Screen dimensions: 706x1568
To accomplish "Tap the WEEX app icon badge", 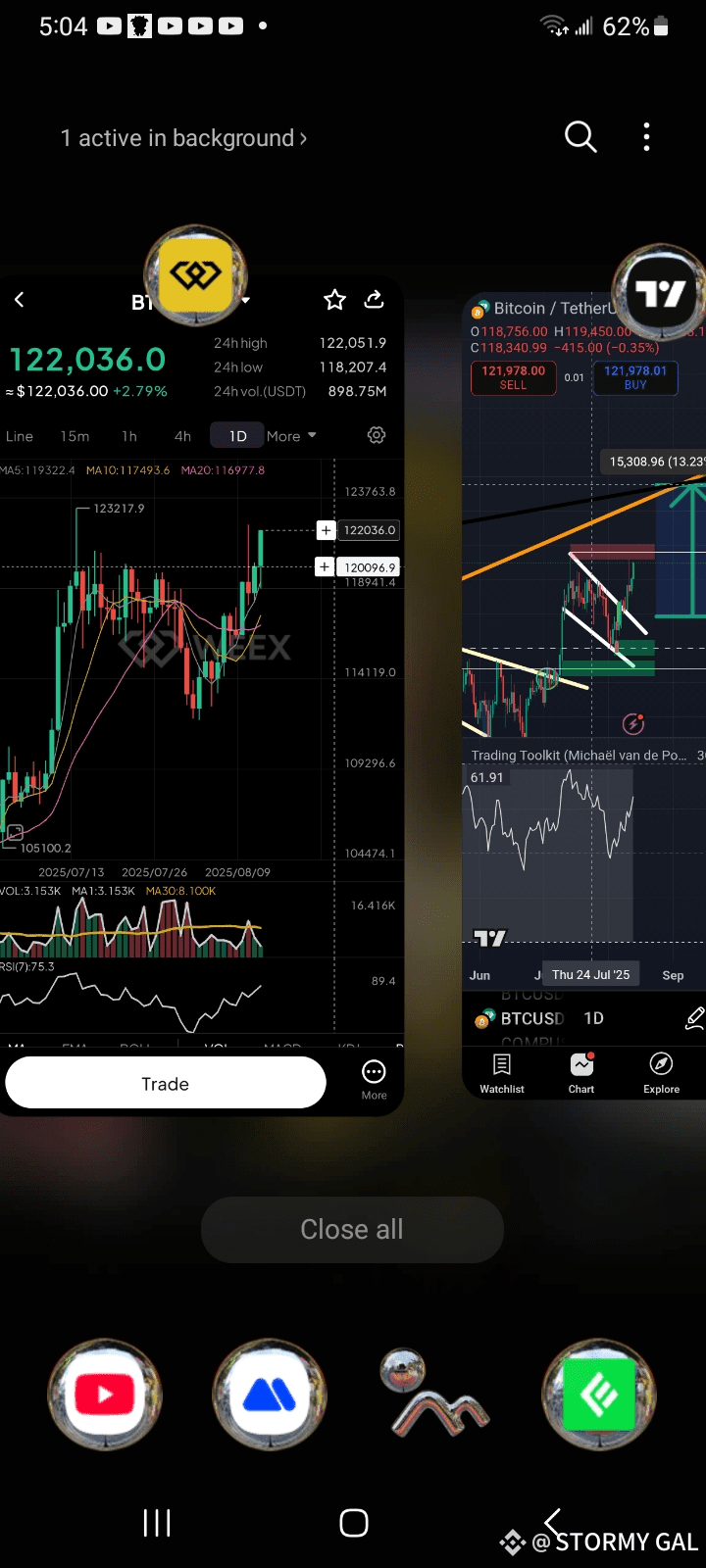I will (x=196, y=275).
